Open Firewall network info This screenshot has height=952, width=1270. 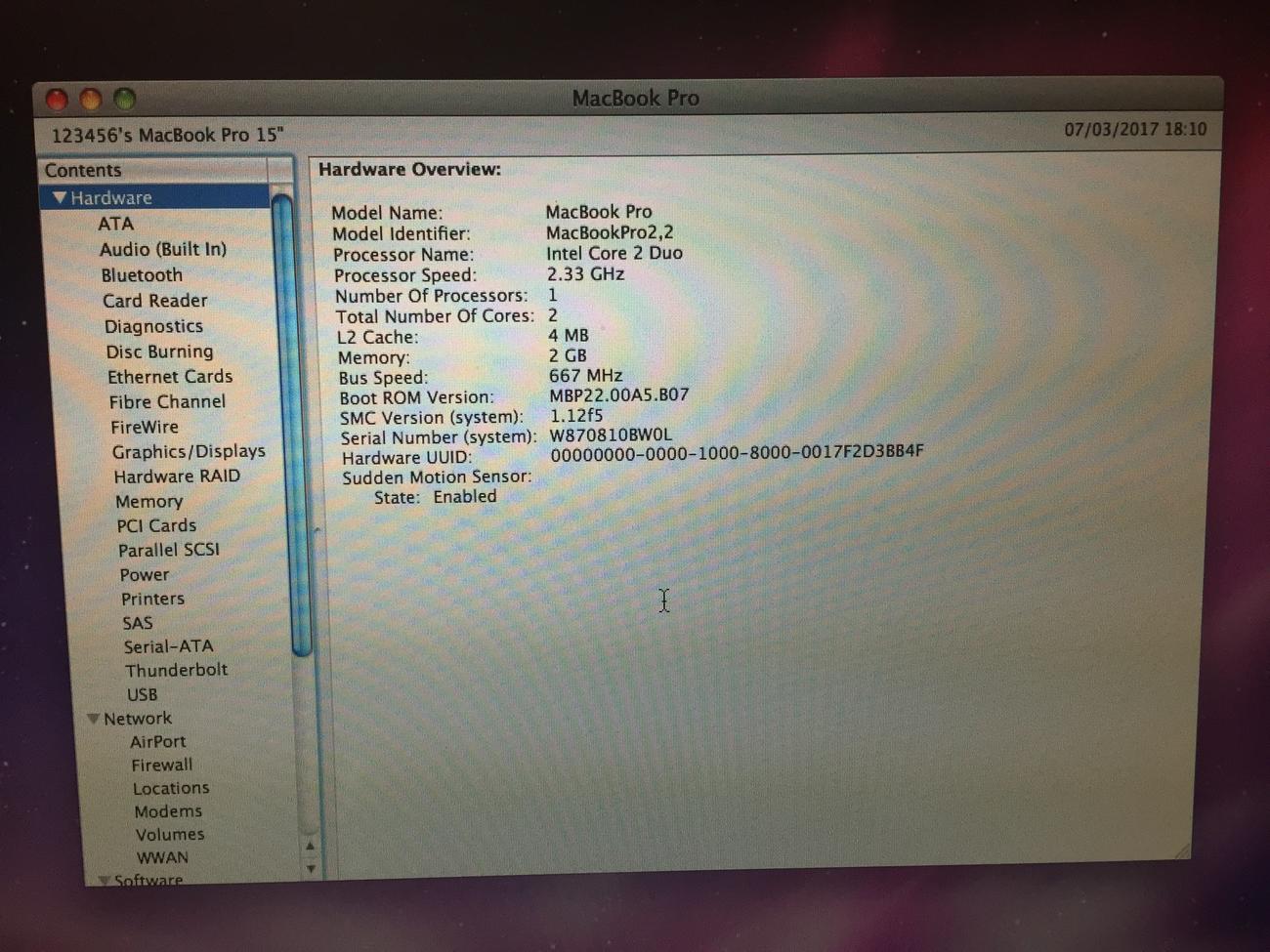pyautogui.click(x=162, y=765)
